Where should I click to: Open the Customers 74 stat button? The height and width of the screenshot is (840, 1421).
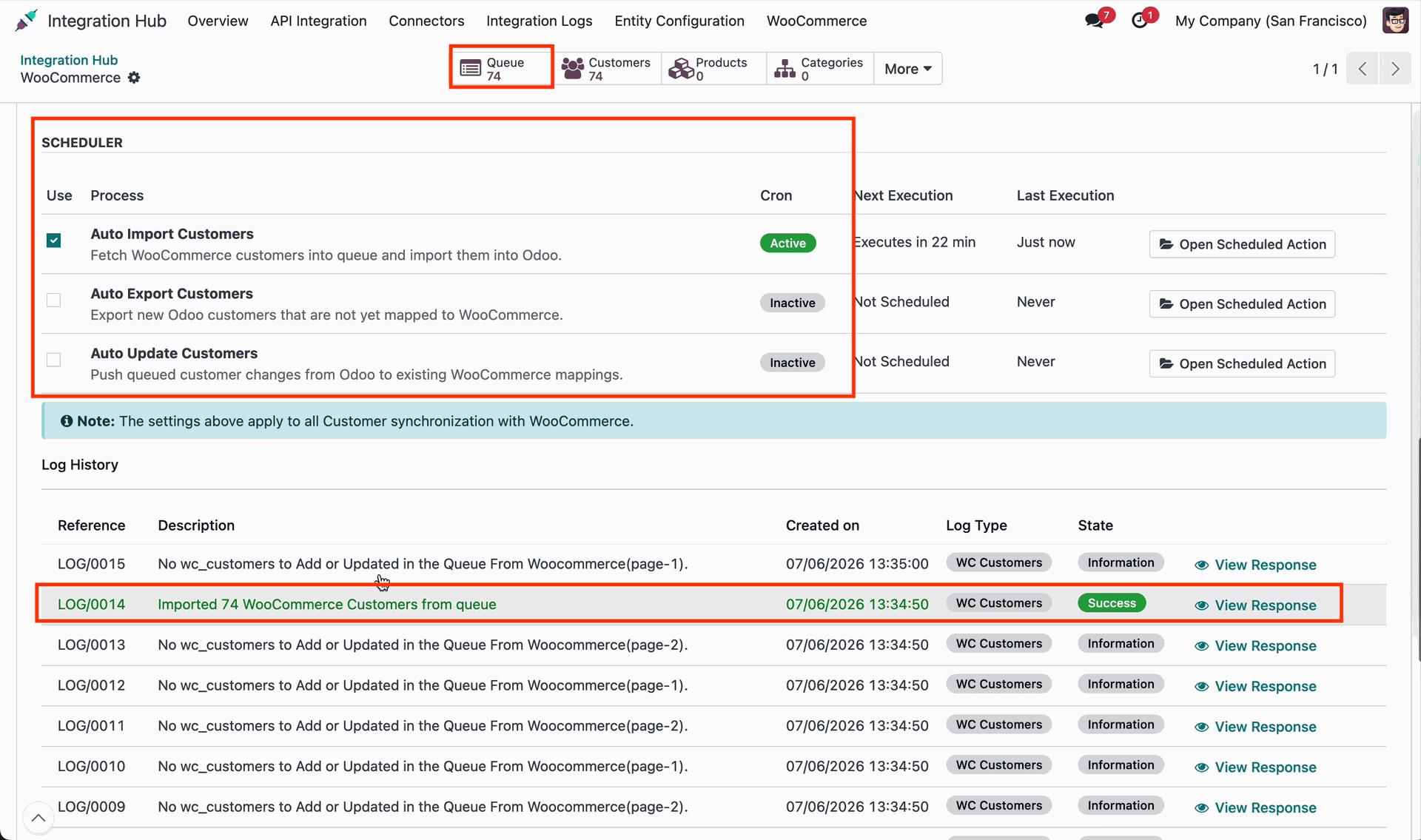tap(607, 69)
